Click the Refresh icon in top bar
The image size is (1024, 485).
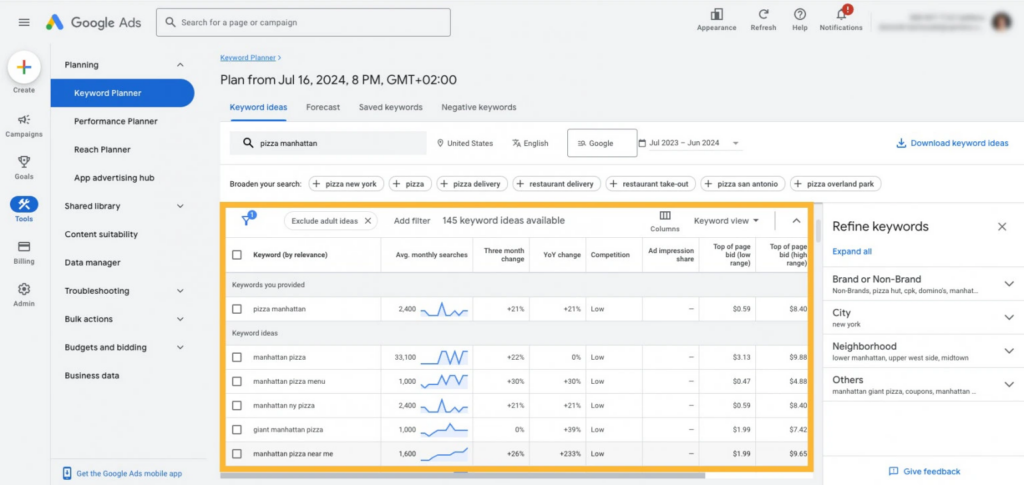point(763,15)
